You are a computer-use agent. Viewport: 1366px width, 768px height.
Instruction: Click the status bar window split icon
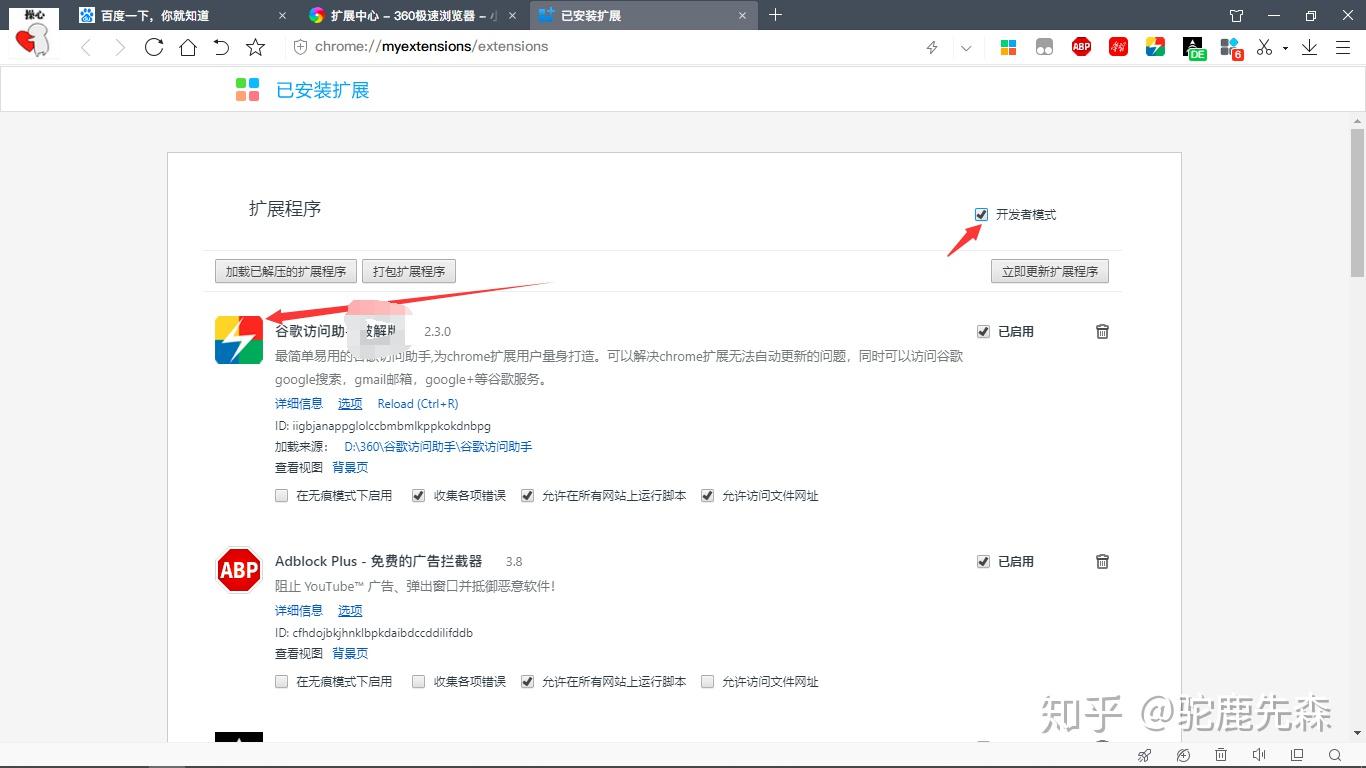[x=1297, y=755]
